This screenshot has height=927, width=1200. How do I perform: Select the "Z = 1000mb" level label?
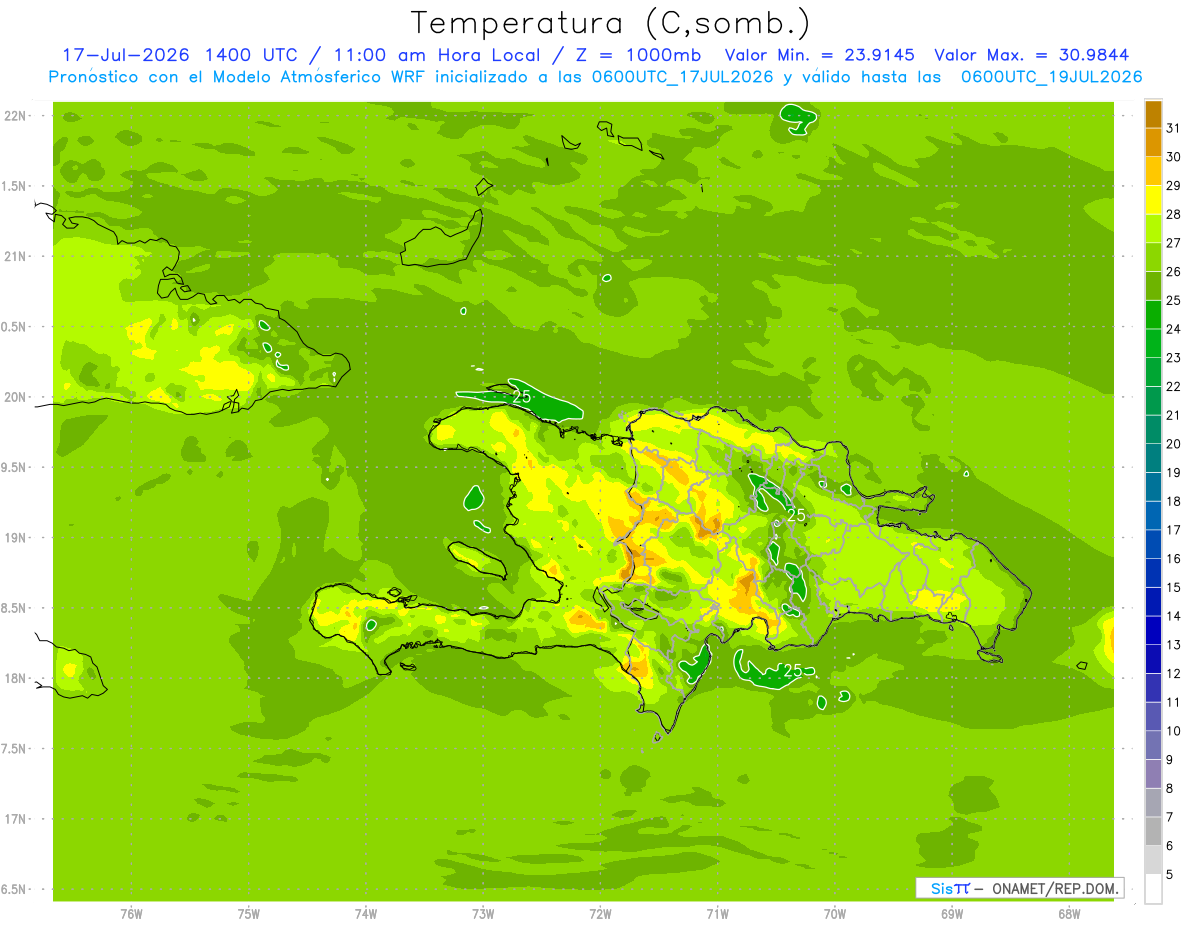[642, 55]
